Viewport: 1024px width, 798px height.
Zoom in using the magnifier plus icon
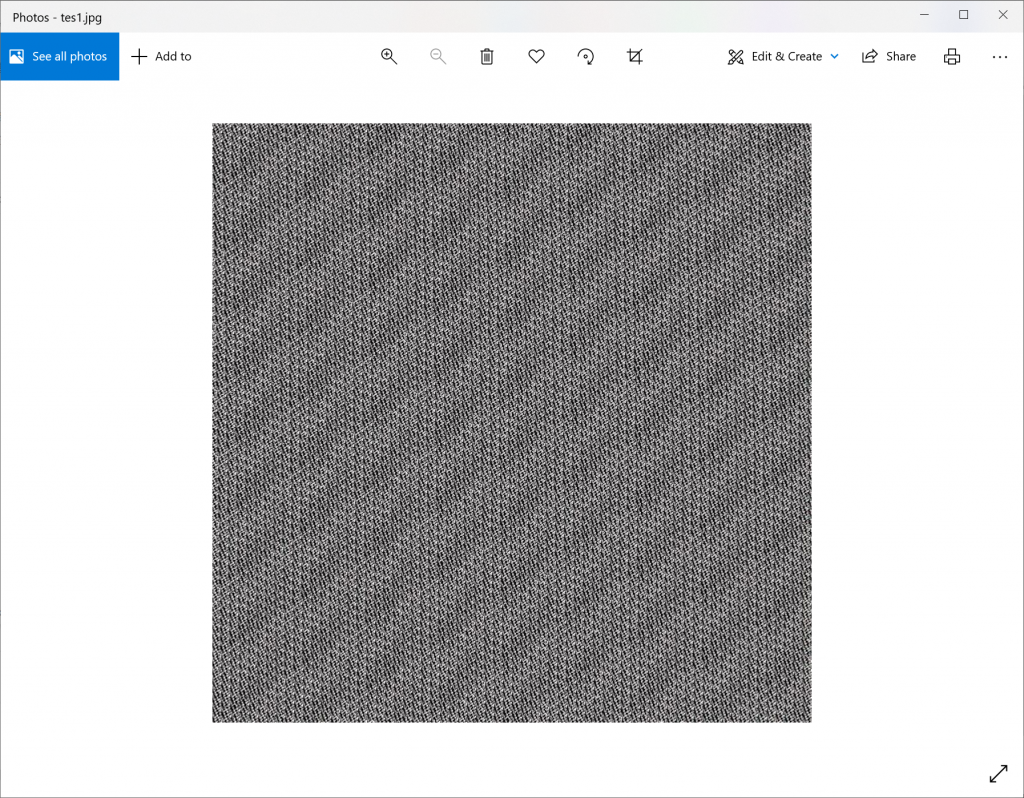click(x=389, y=57)
